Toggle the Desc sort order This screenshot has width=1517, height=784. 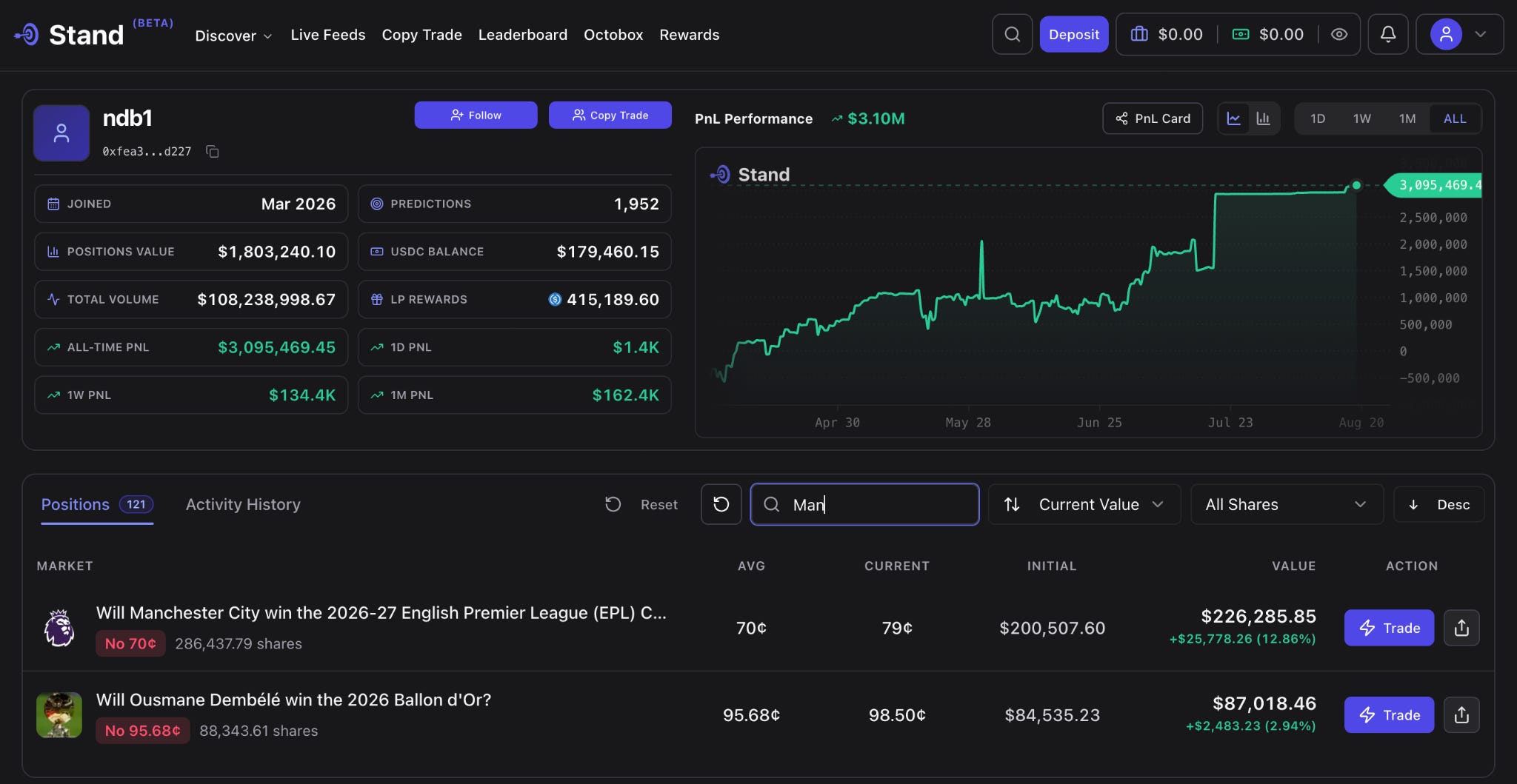point(1438,505)
